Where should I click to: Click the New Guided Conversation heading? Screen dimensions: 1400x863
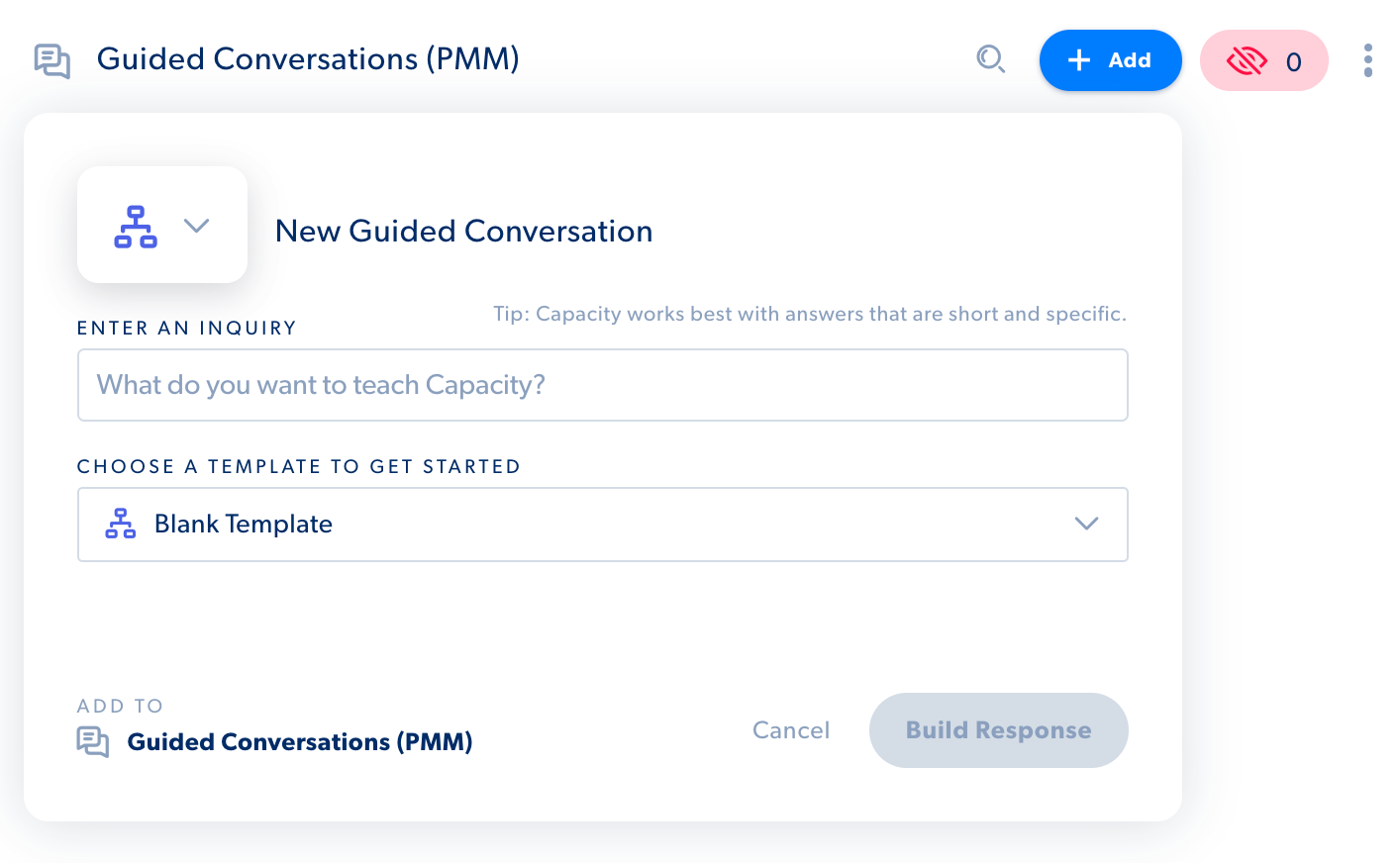pos(463,231)
